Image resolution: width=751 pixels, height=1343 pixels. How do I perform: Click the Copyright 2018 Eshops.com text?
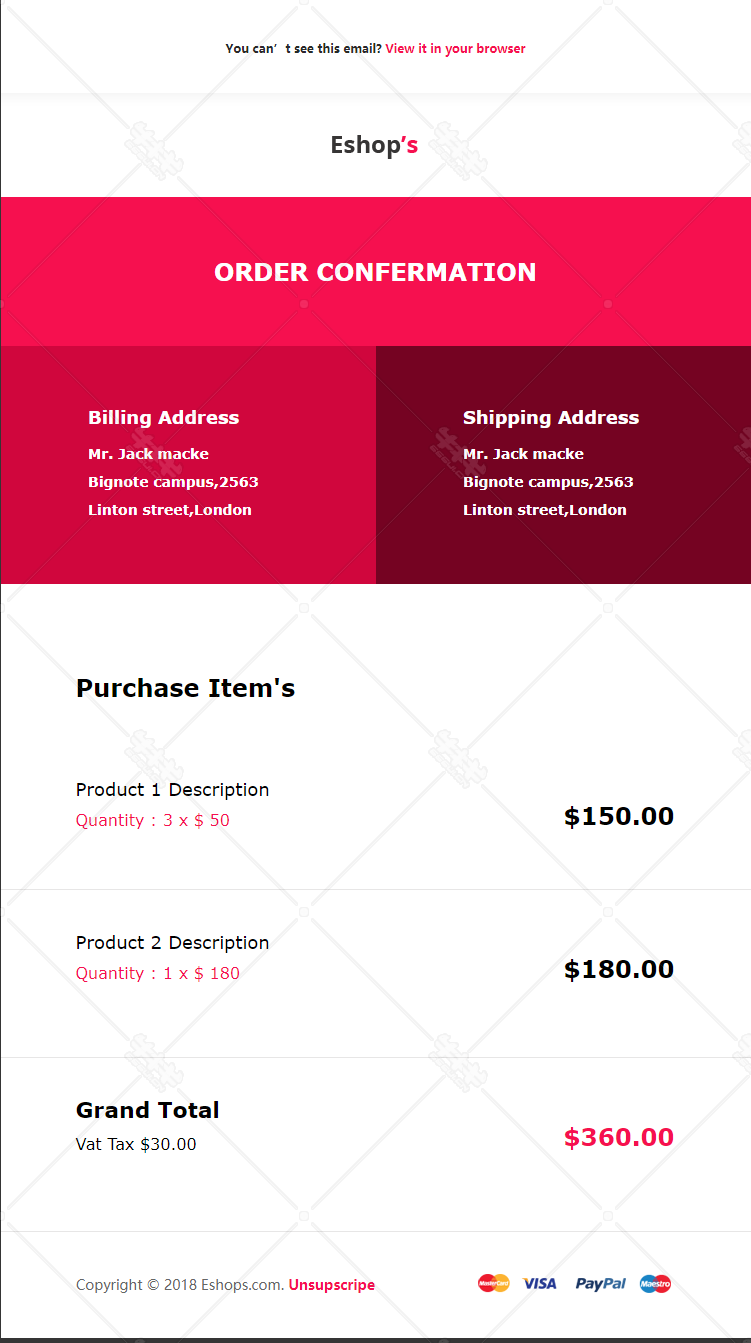tap(180, 1285)
